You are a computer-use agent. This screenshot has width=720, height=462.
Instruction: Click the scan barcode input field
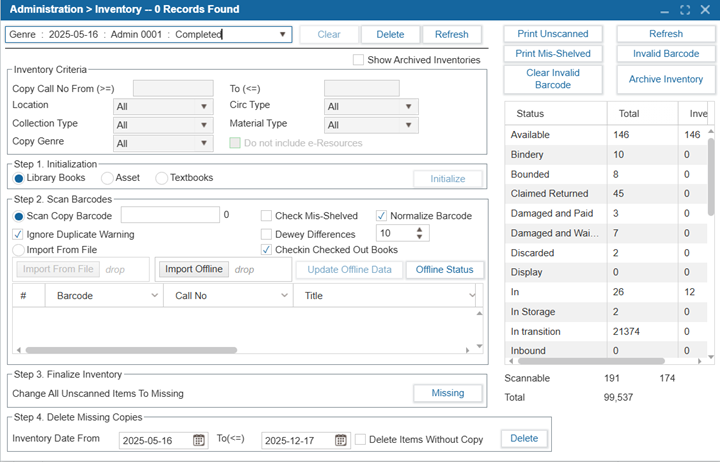[x=170, y=215]
